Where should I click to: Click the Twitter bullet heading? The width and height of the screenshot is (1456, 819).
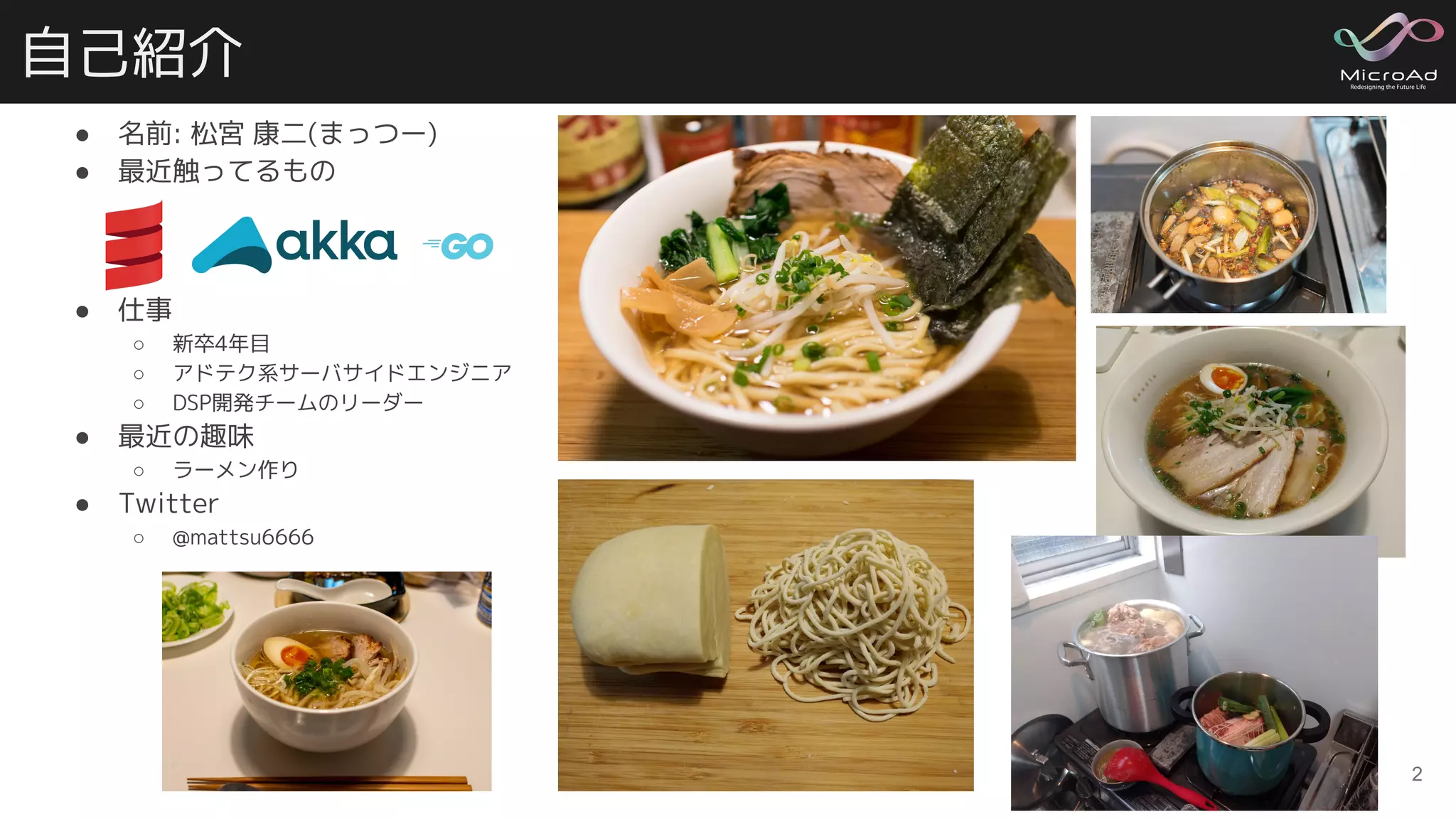(168, 503)
